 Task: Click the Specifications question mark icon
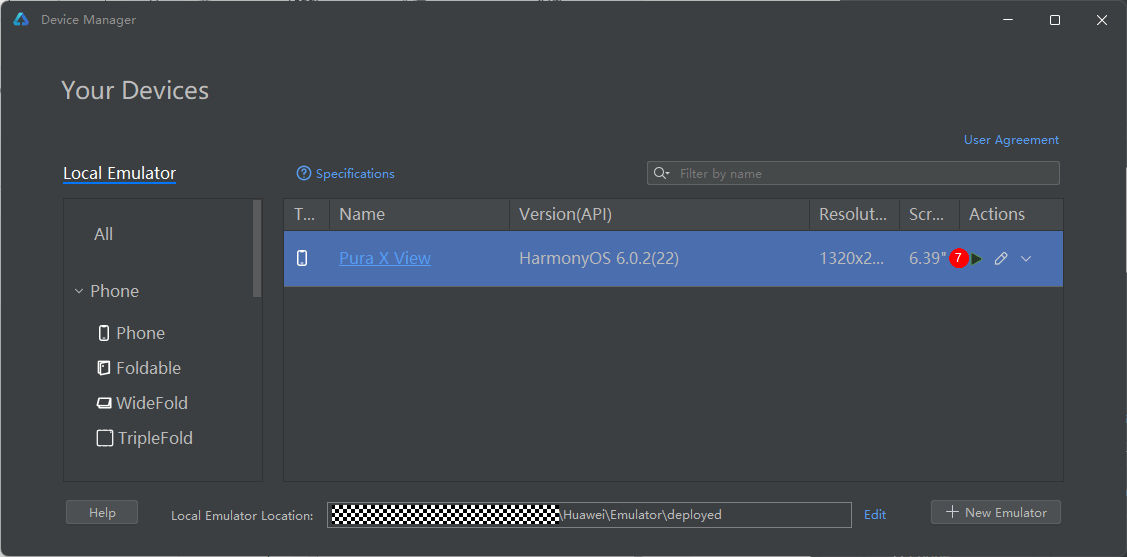click(304, 173)
